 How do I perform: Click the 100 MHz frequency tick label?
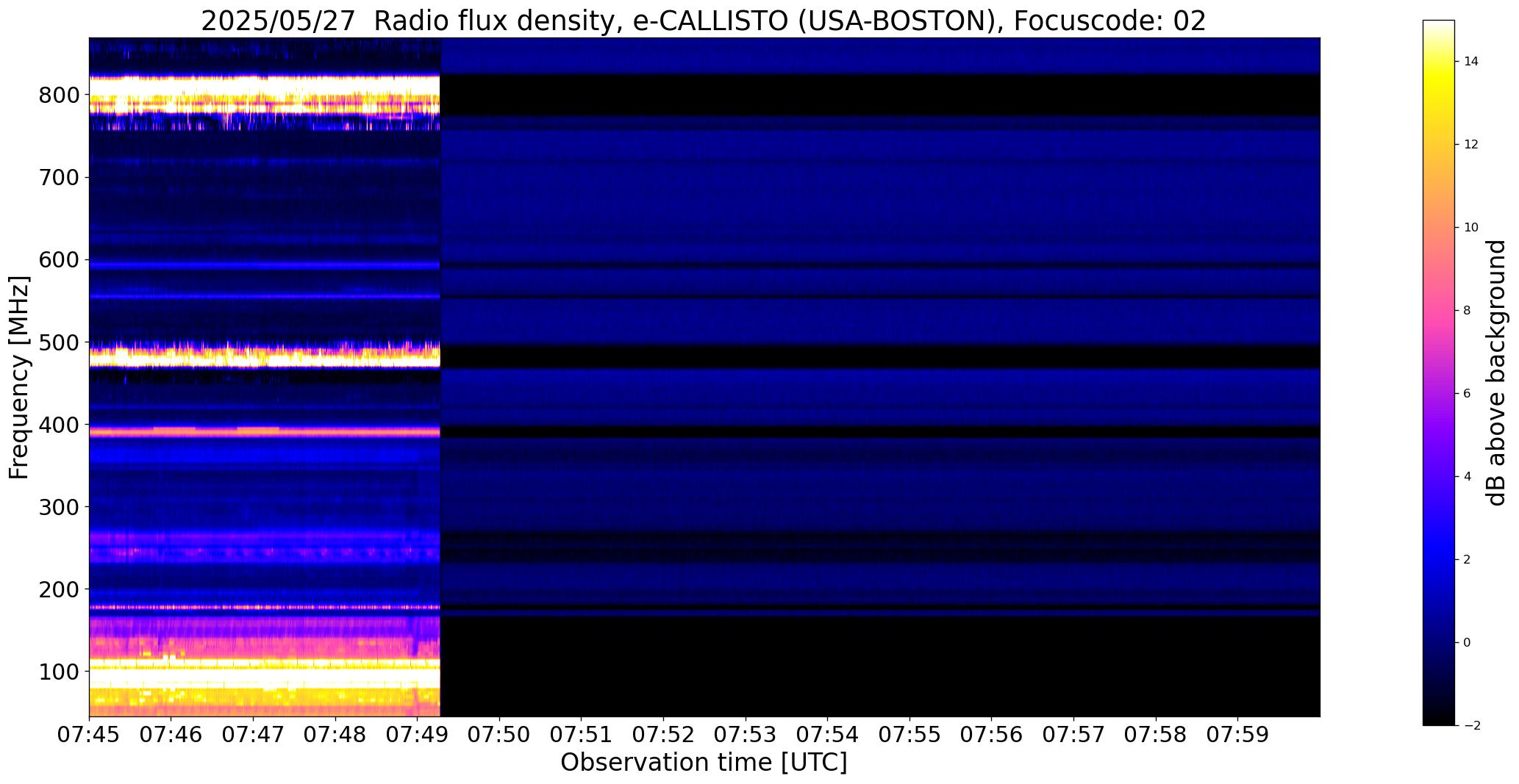coord(59,672)
